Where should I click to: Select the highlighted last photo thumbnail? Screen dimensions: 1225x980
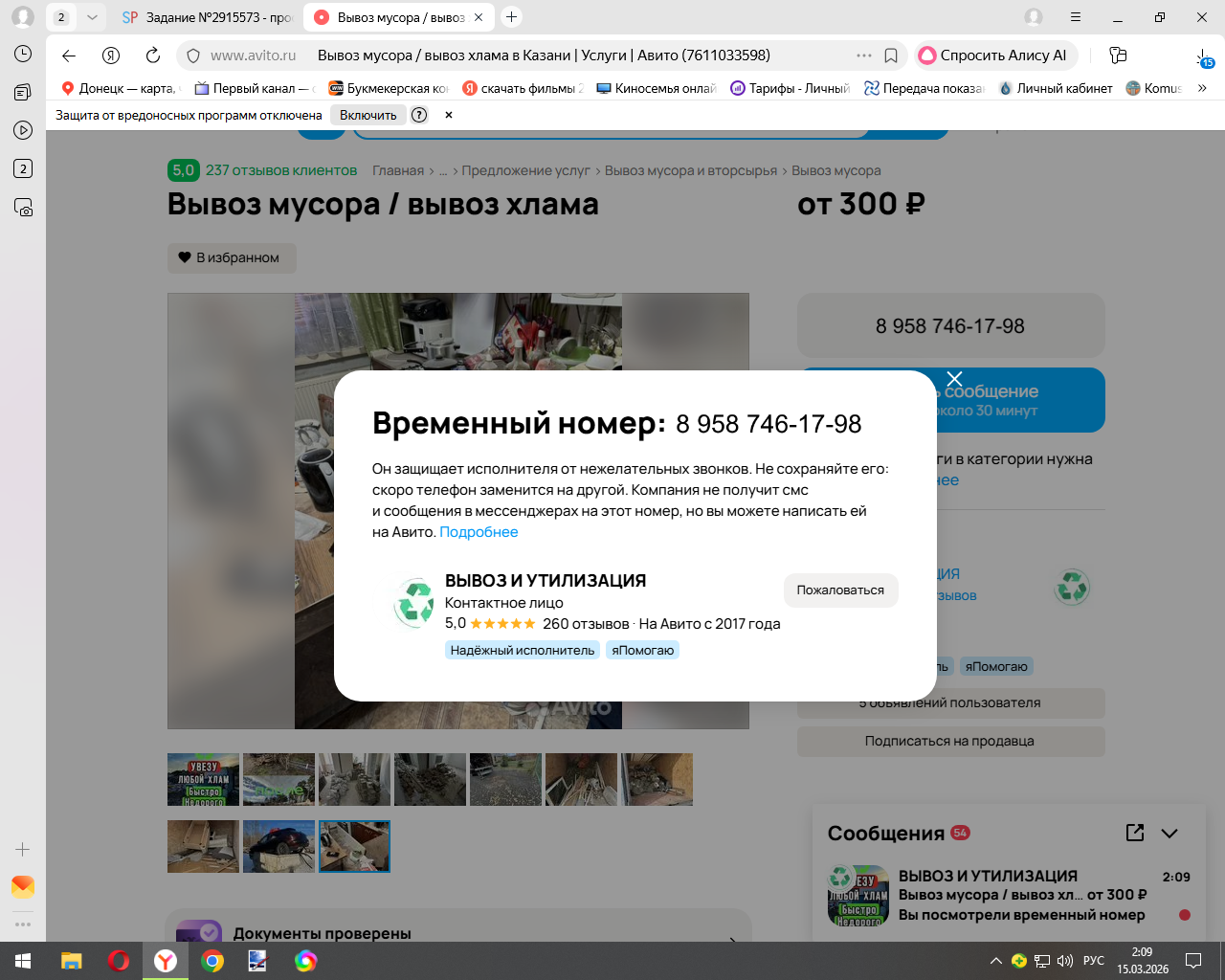[x=354, y=846]
